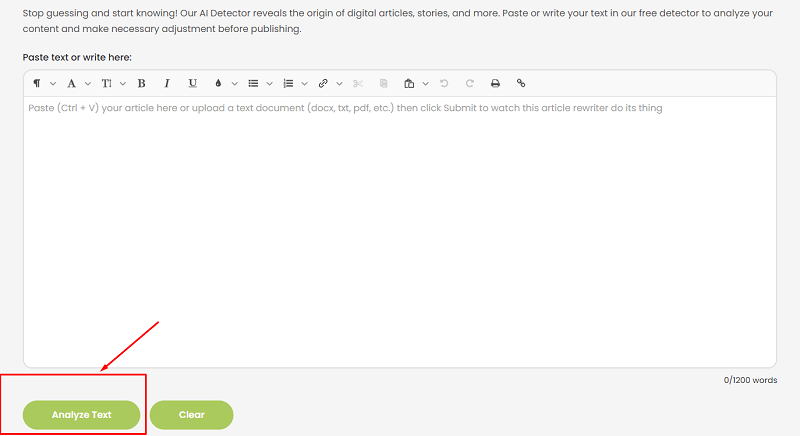This screenshot has width=800, height=436.
Task: Toggle bold formatting
Action: 141,83
